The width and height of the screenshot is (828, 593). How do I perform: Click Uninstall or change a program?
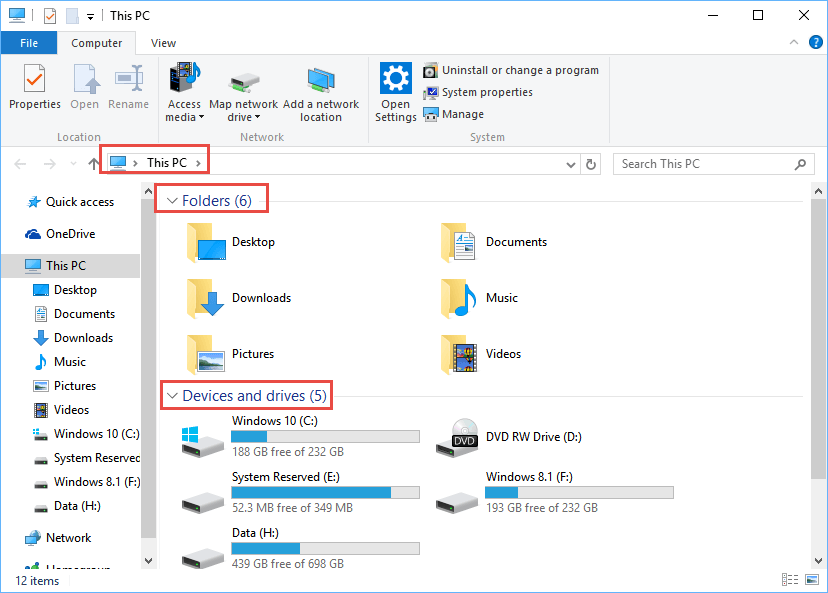pyautogui.click(x=511, y=70)
